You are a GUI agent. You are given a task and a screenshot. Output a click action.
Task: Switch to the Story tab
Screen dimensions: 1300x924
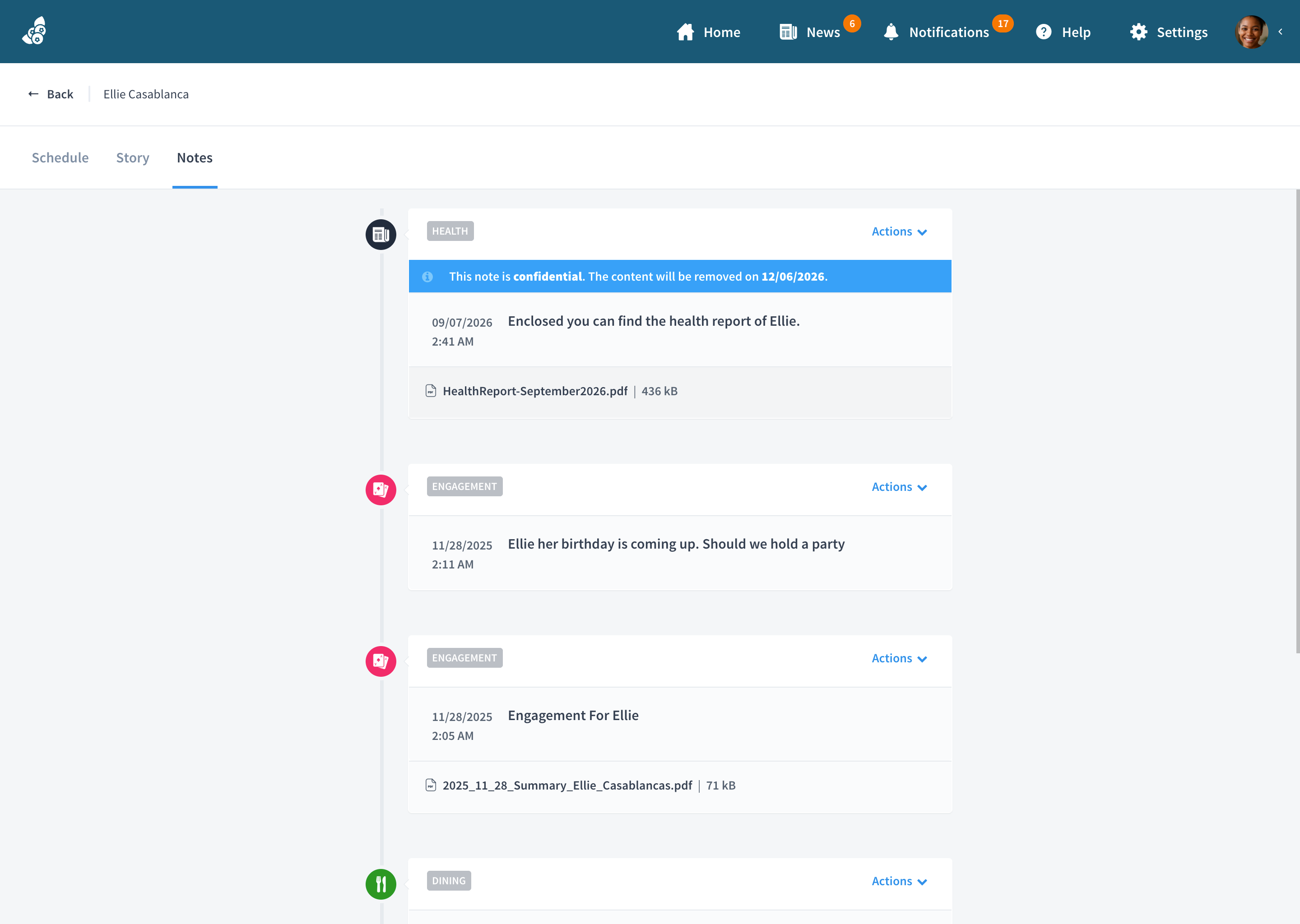[133, 157]
